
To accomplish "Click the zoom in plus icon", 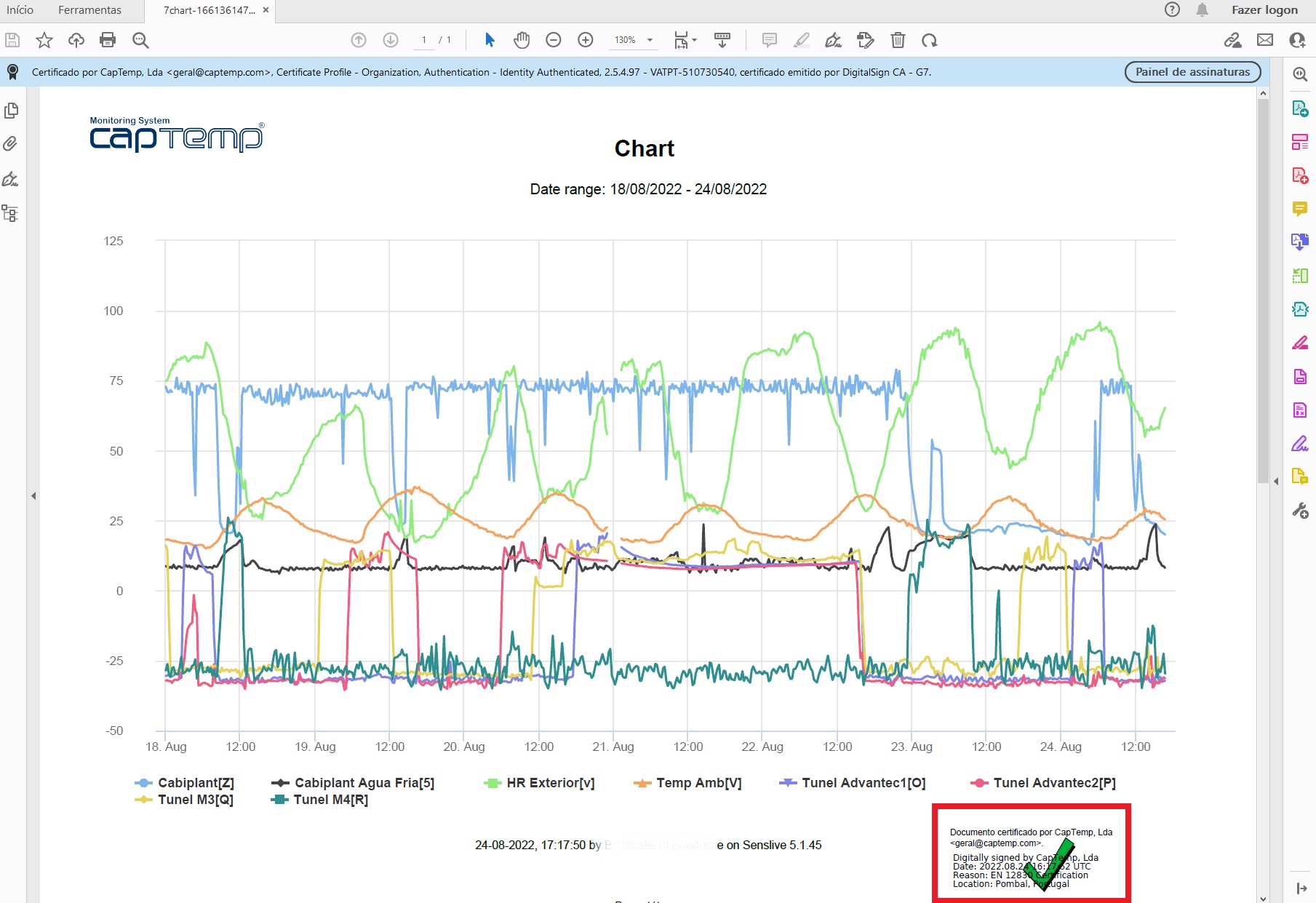I will 586,40.
